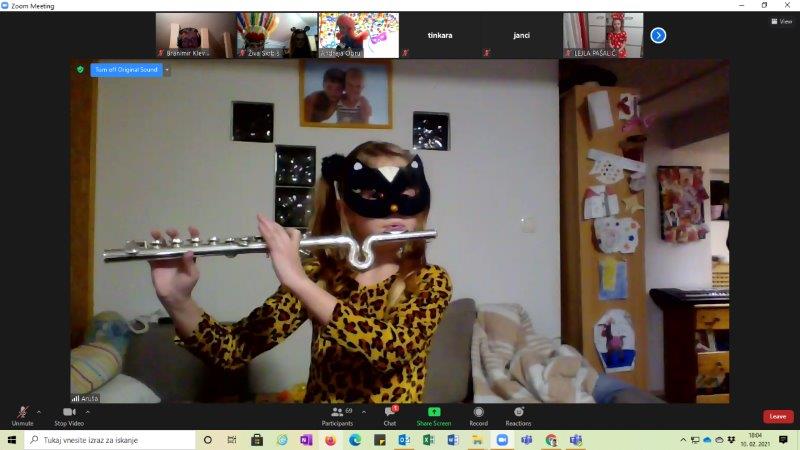This screenshot has width=800, height=450.
Task: Open Chrome from taskbar
Action: pyautogui.click(x=551, y=440)
